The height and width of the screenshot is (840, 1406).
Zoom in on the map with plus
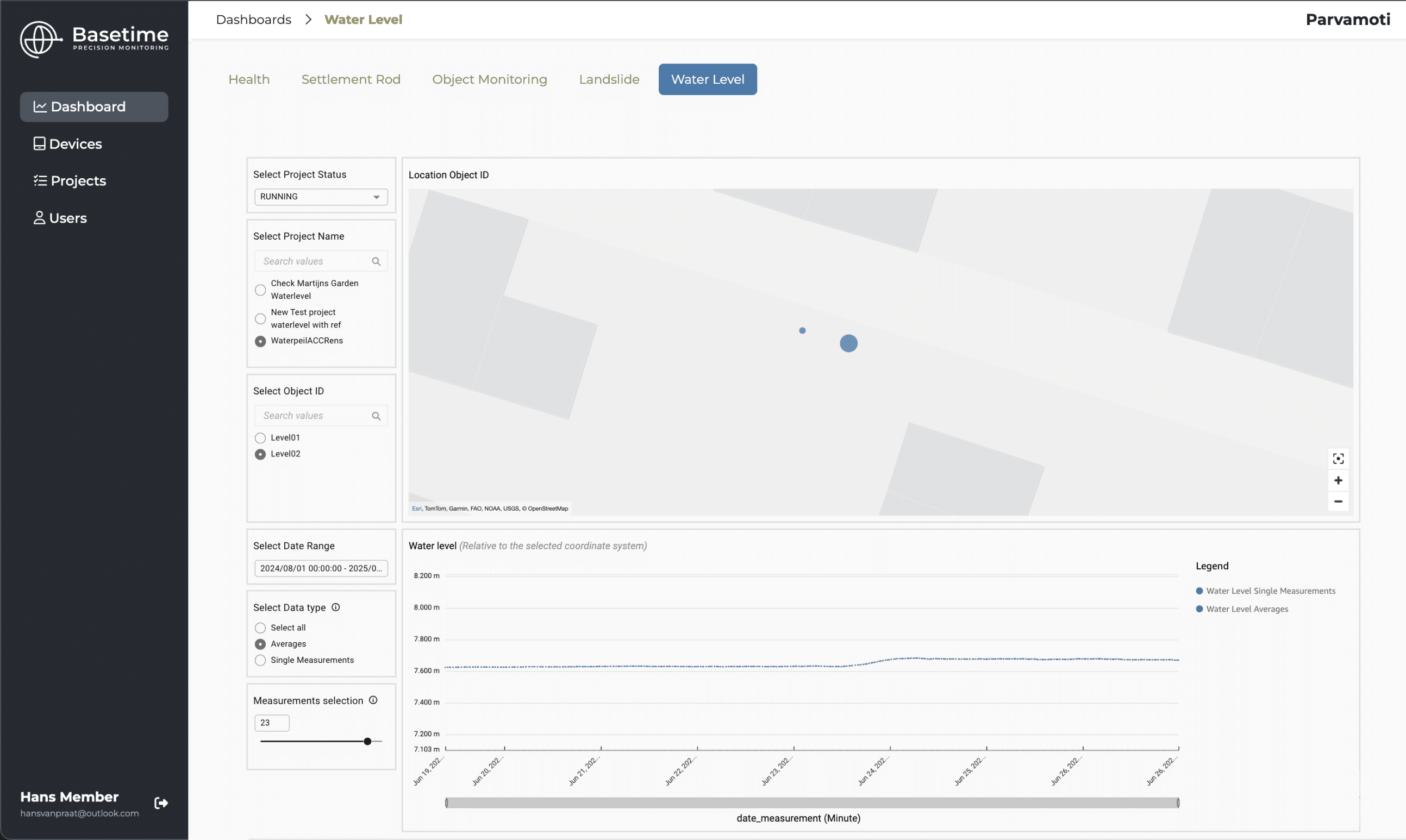(x=1338, y=480)
